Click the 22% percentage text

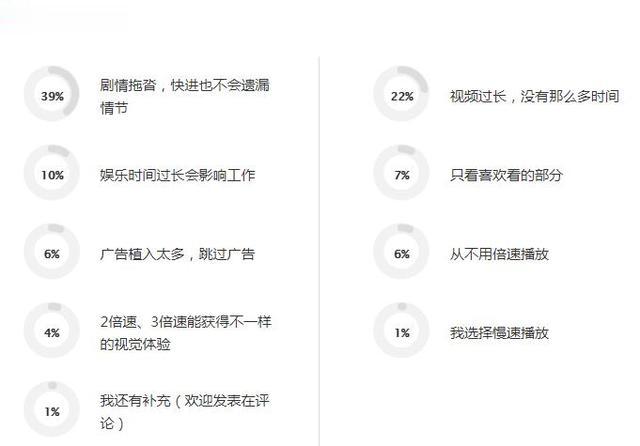click(x=402, y=96)
